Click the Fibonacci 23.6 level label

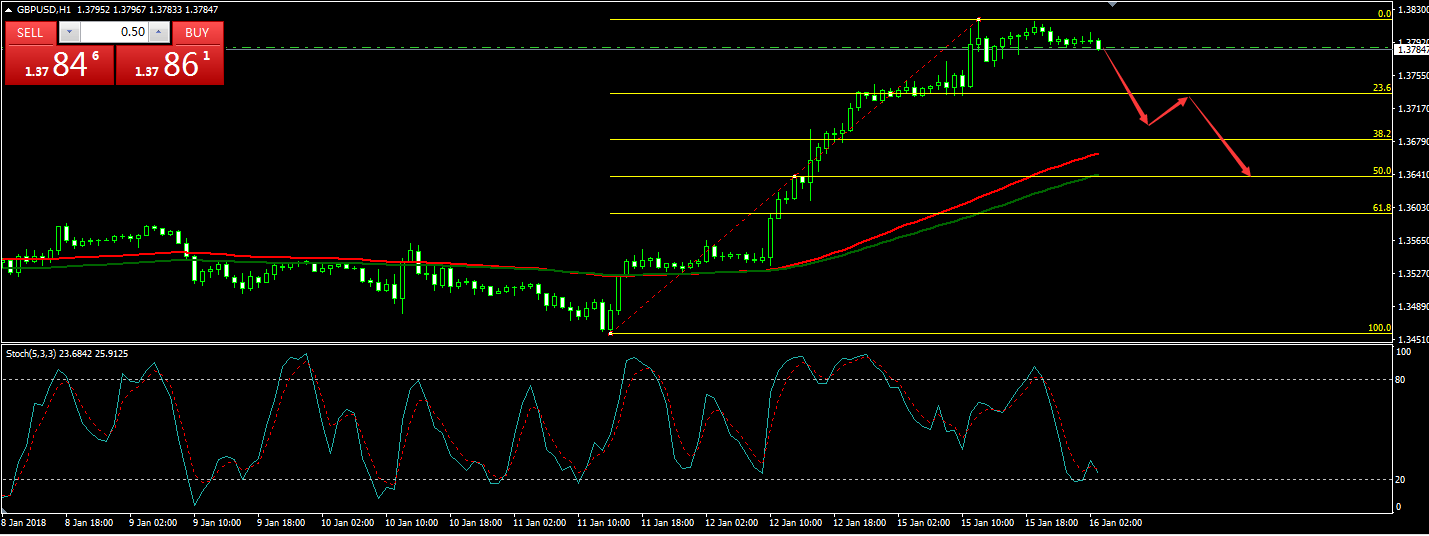point(1382,88)
